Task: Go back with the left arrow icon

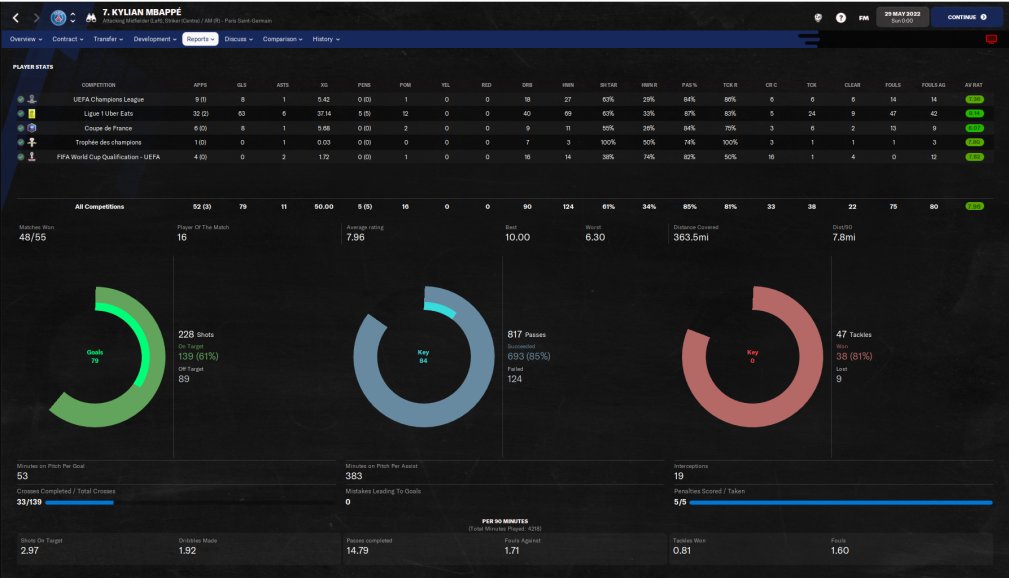Action: pyautogui.click(x=15, y=18)
